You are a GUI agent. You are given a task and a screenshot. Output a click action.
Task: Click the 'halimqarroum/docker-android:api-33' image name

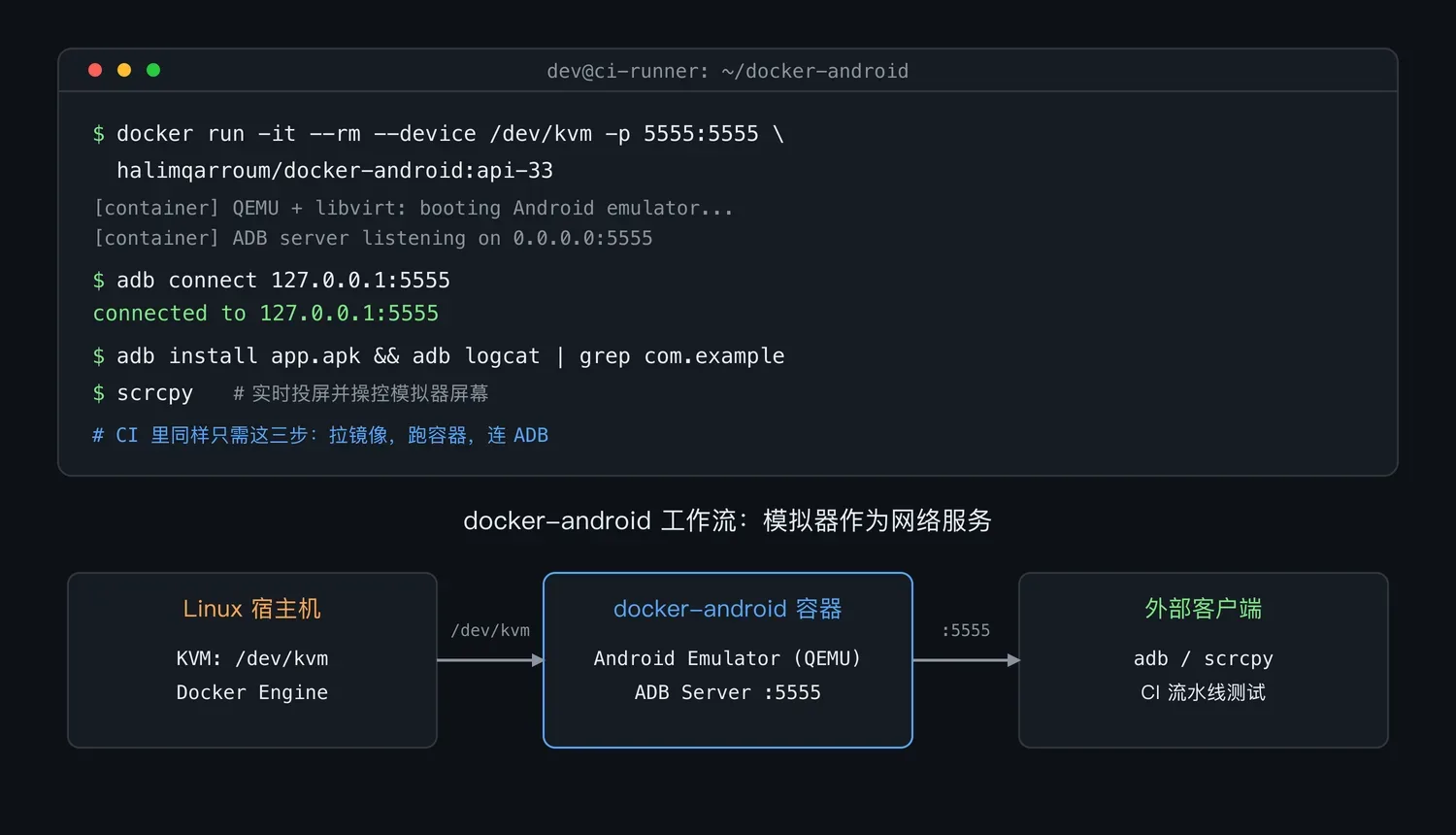[x=335, y=171]
